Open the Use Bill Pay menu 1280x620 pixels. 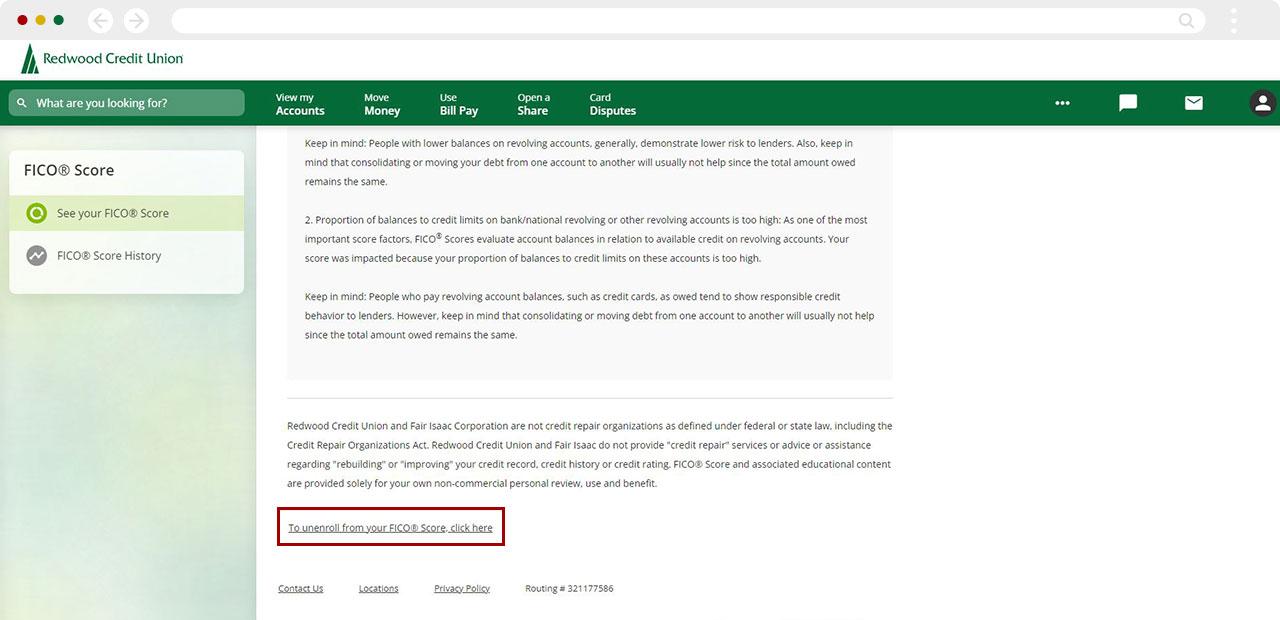(459, 104)
